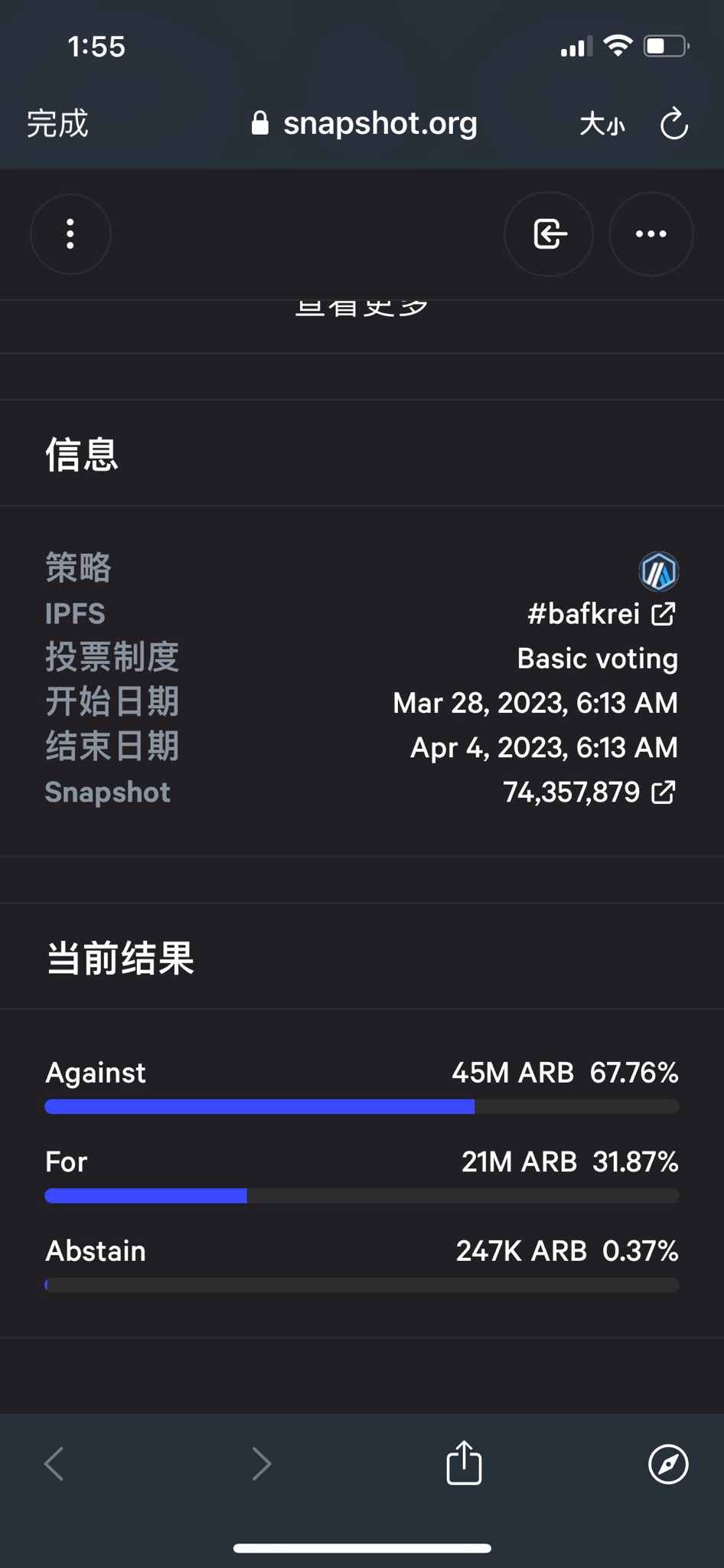Click the For result progress bar

coord(362,1196)
